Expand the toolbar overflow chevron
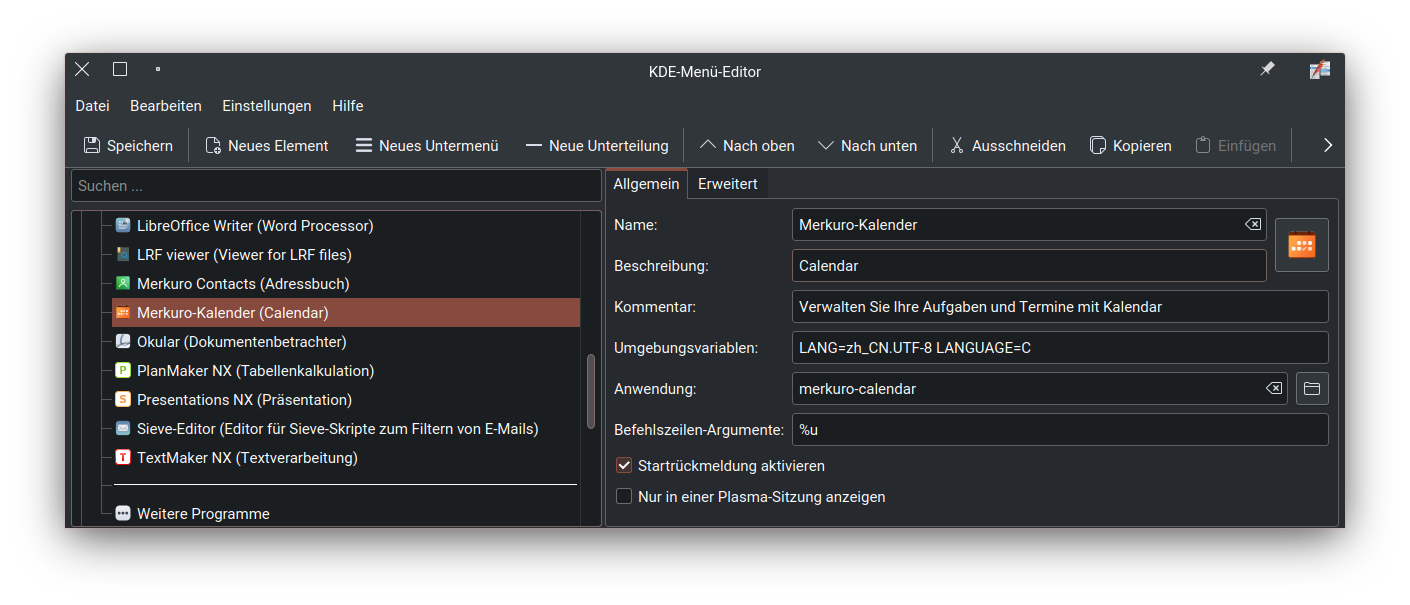 (1328, 146)
